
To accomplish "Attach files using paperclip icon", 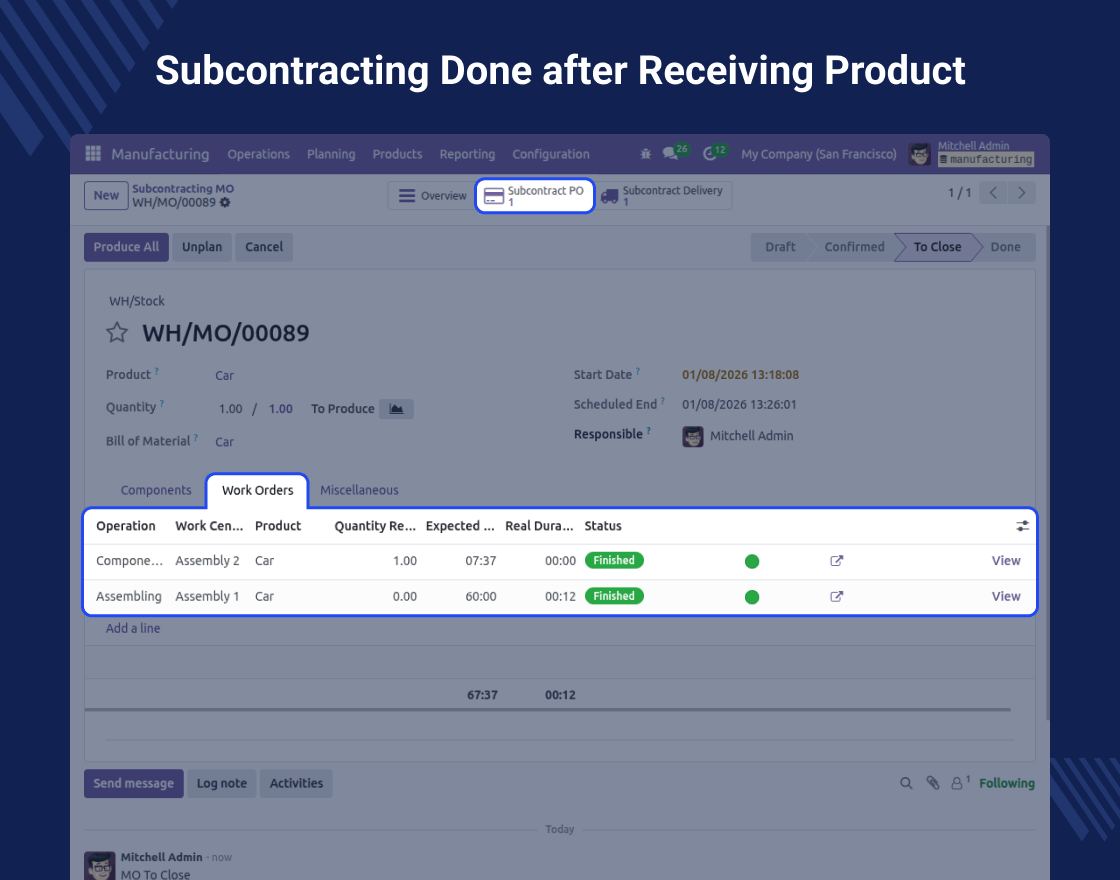I will coord(932,784).
